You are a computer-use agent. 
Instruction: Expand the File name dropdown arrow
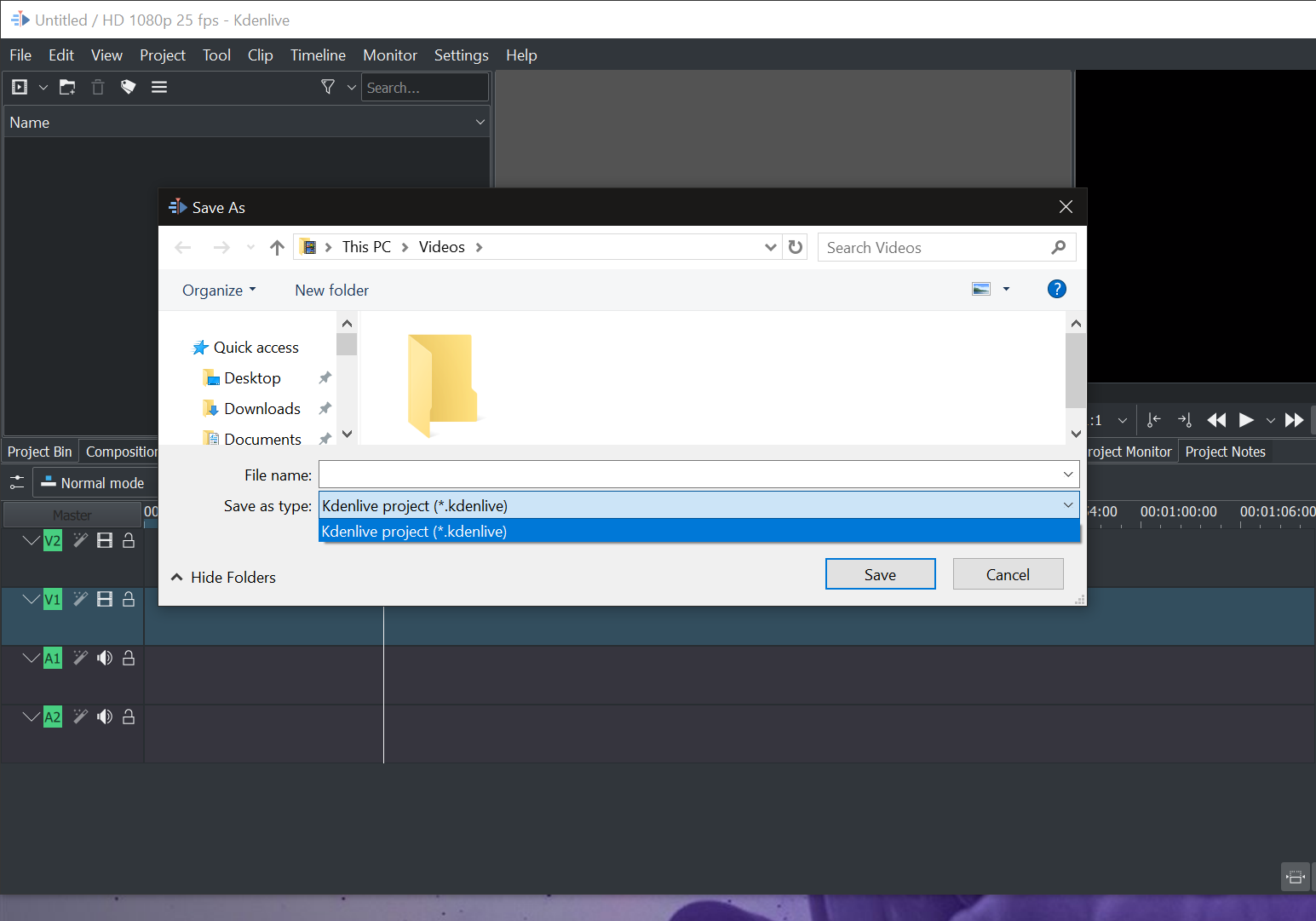(x=1068, y=474)
